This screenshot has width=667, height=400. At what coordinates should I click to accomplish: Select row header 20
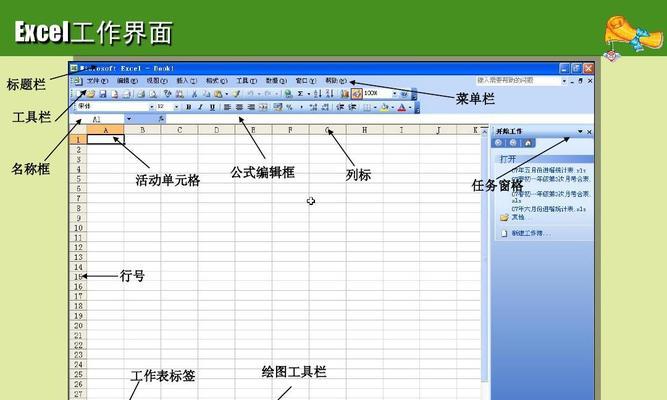pos(78,326)
